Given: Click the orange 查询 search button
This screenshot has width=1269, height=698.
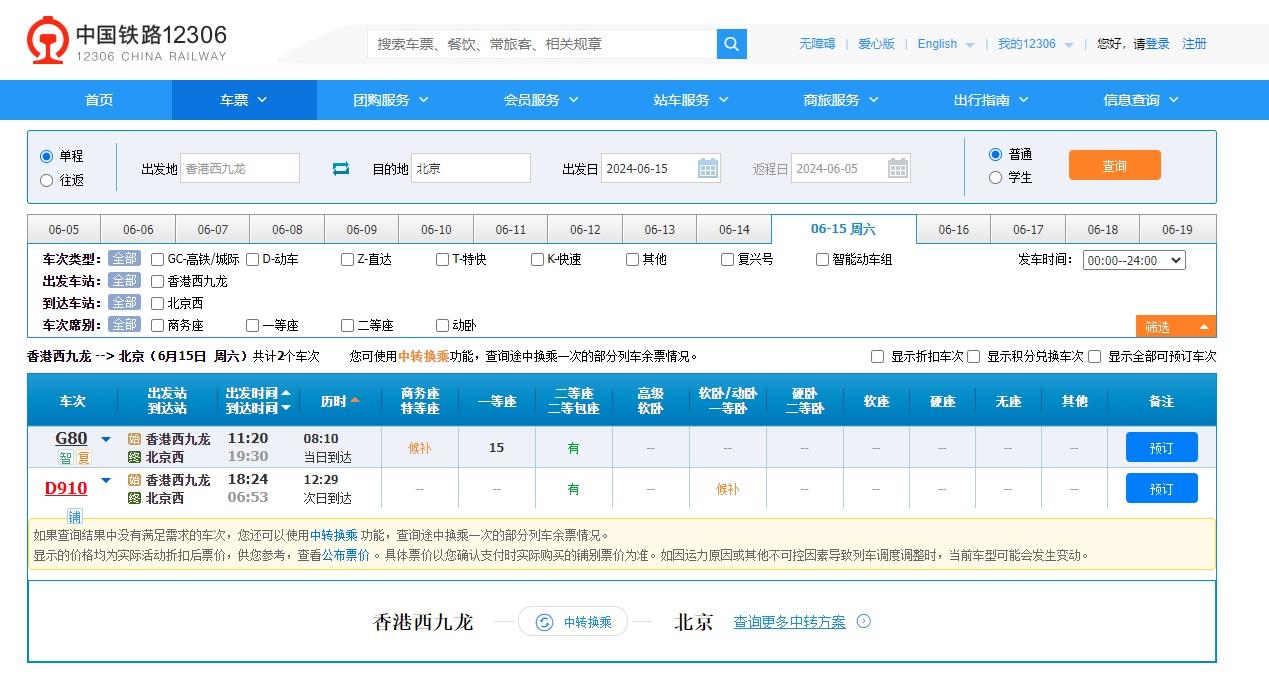Looking at the screenshot, I should (1114, 166).
